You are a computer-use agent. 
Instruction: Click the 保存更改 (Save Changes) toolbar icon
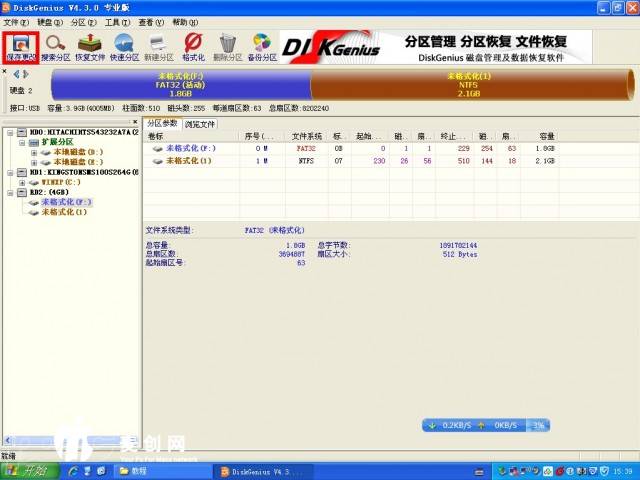(20, 46)
